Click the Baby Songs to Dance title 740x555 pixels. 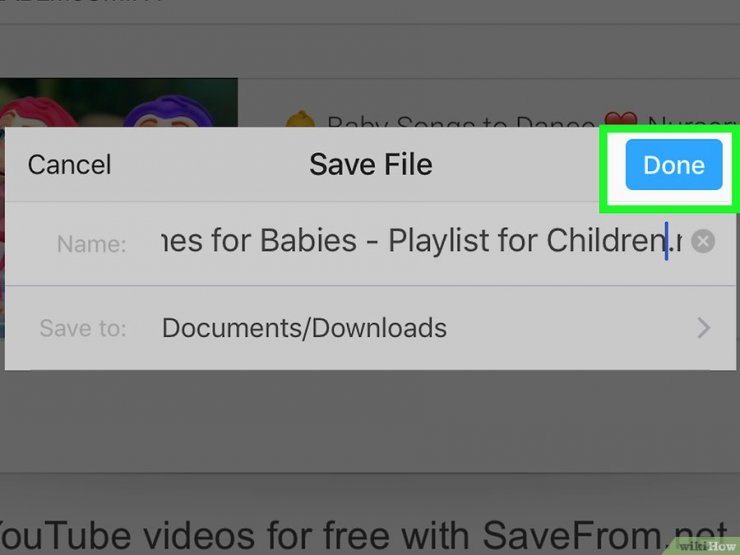pyautogui.click(x=460, y=122)
